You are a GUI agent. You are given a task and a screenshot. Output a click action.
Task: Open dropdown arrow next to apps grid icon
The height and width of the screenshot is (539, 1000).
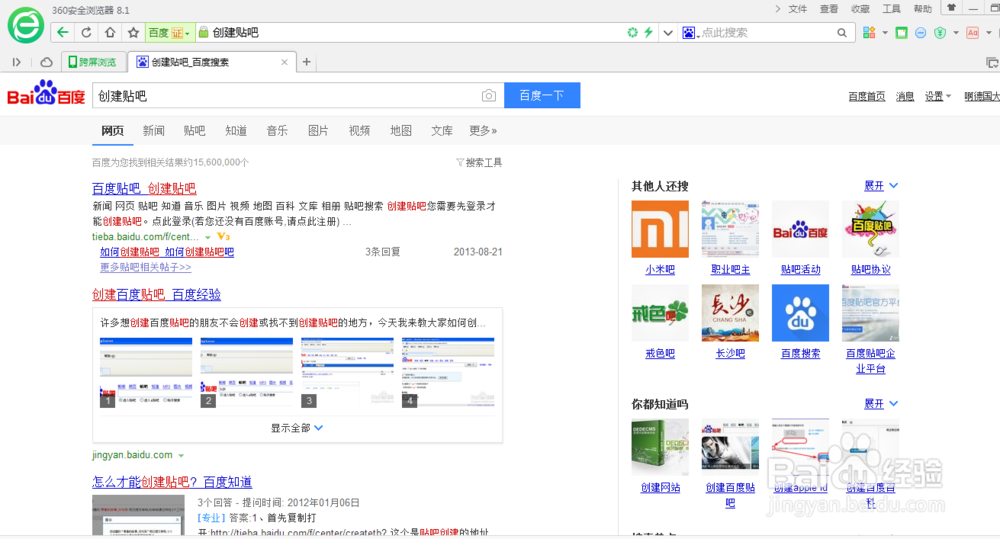click(885, 33)
